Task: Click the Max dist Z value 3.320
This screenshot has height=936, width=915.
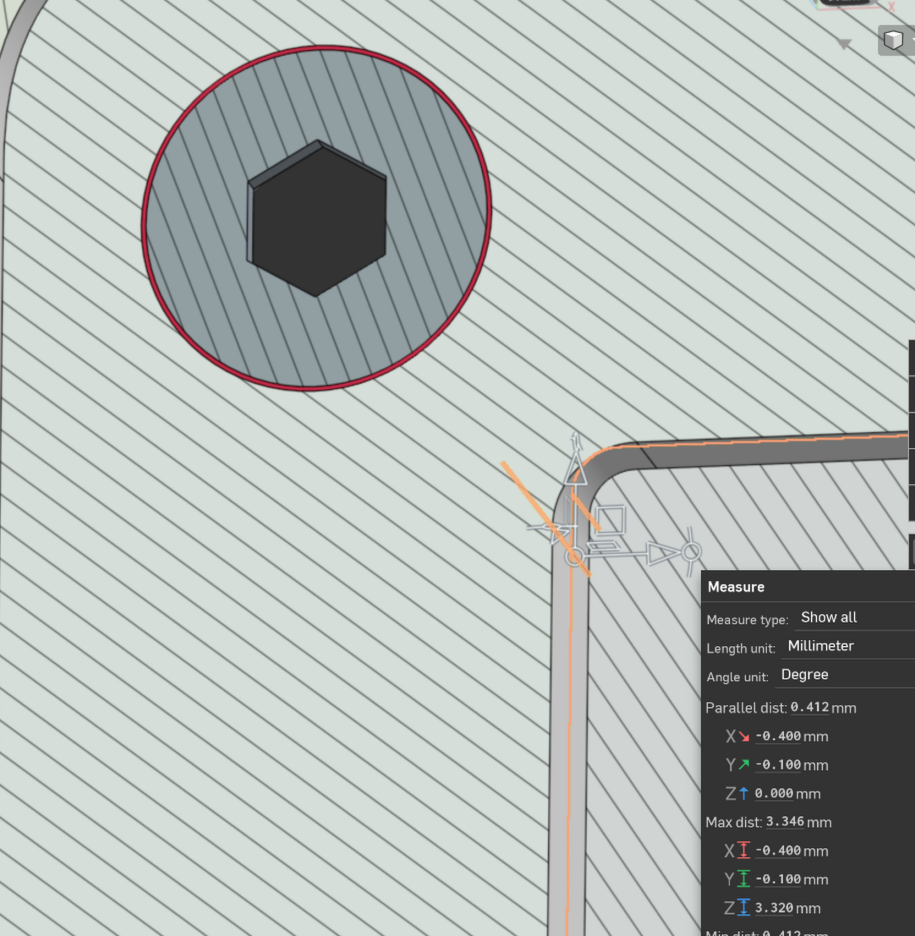Action: 776,908
